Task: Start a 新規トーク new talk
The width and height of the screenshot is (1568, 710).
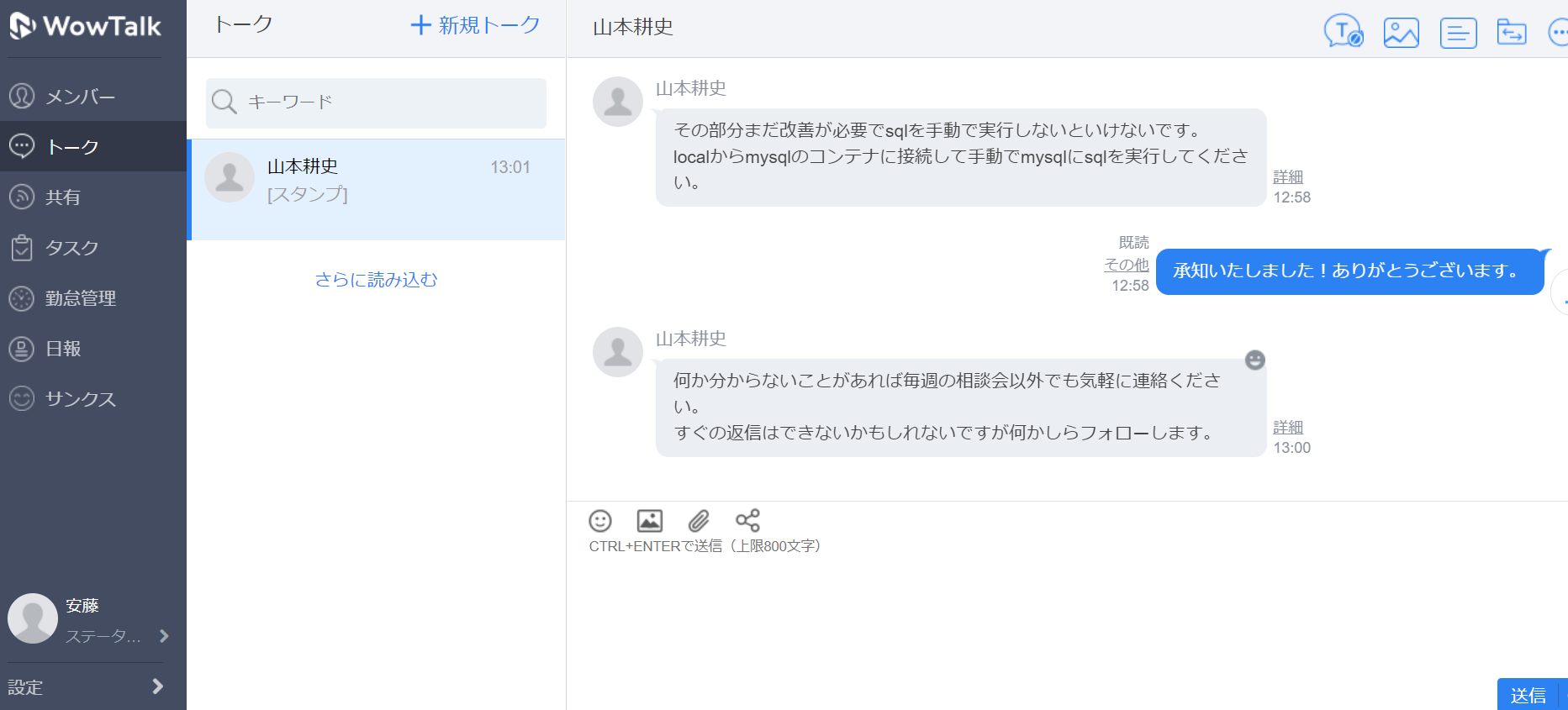Action: pyautogui.click(x=475, y=25)
